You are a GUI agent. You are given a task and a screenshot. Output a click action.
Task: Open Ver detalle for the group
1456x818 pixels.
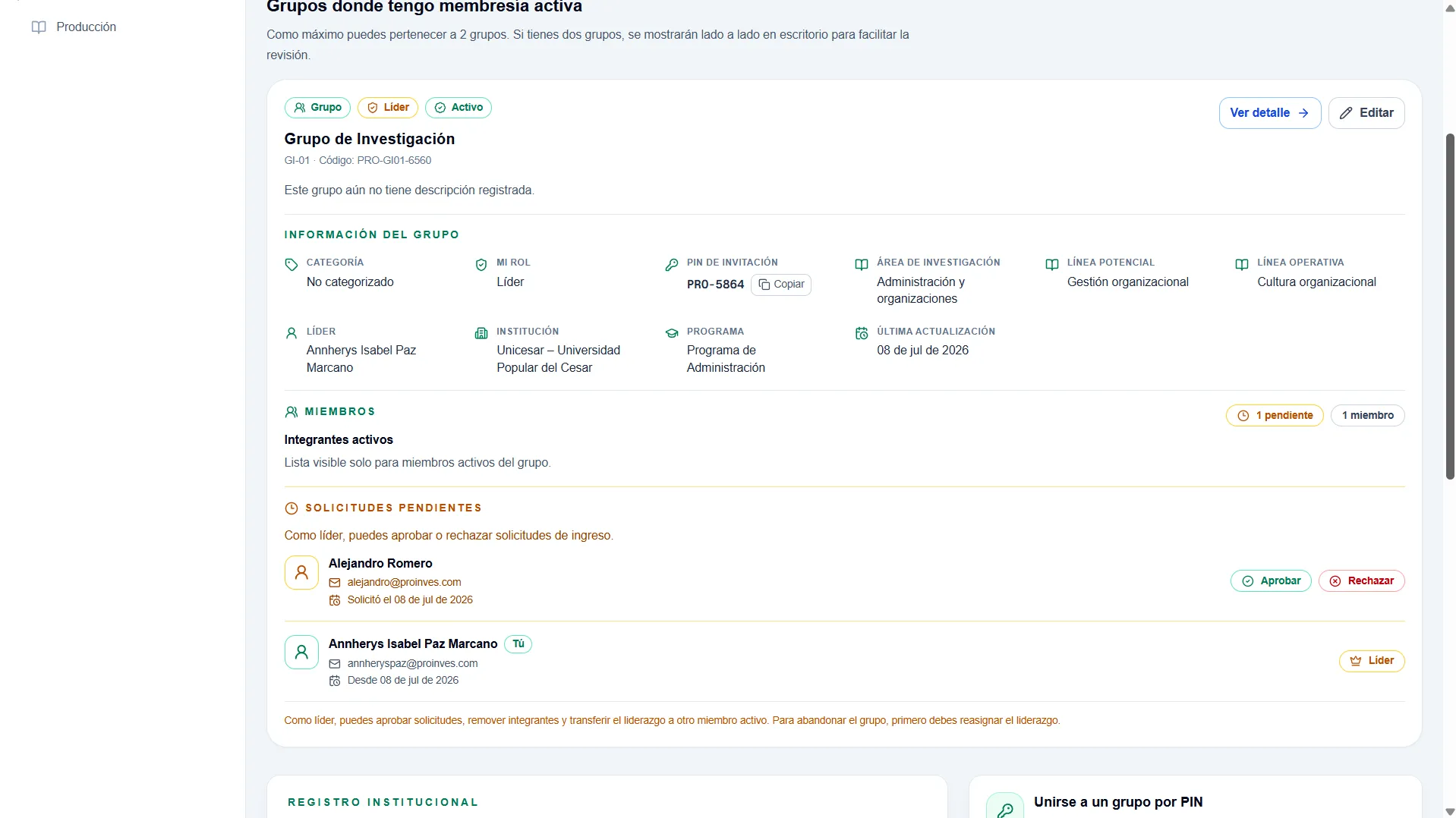tap(1269, 113)
